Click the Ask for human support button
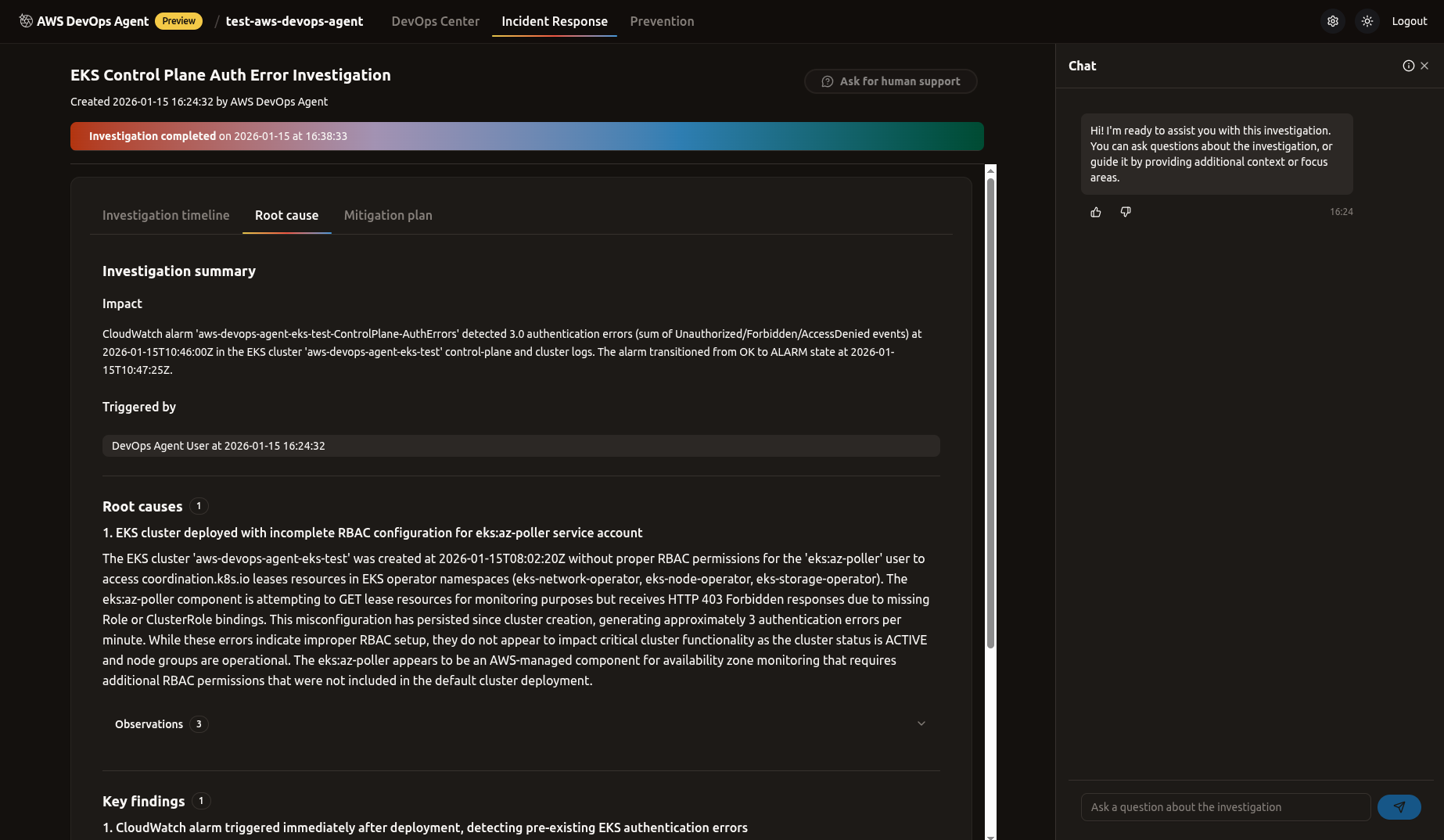Viewport: 1444px width, 840px height. pyautogui.click(x=891, y=81)
